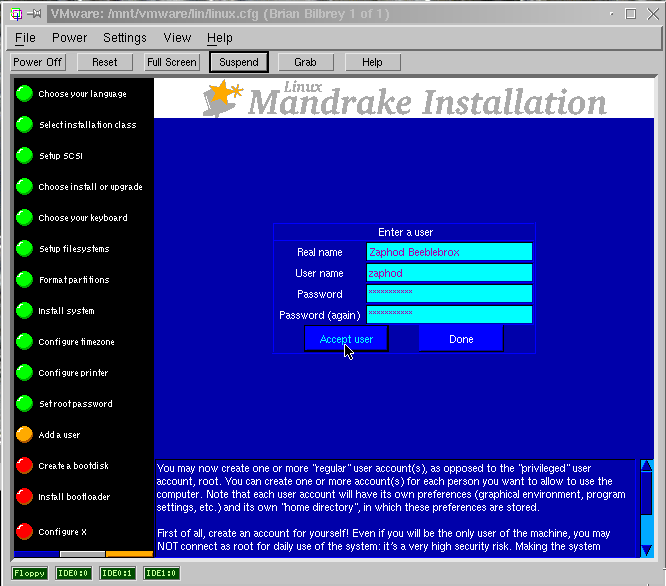666x586 pixels.
Task: Select the red Create a bootdisk indicator
Action: (x=24, y=466)
